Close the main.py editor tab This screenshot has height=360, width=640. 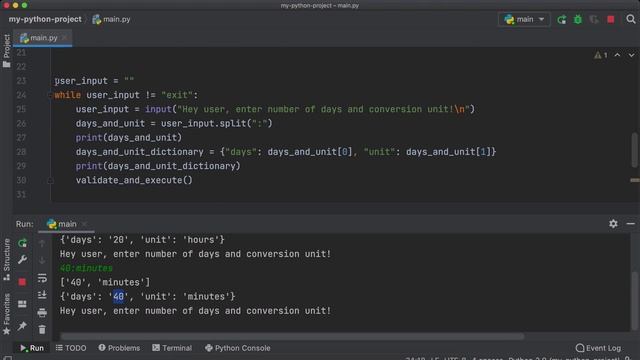[x=64, y=38]
